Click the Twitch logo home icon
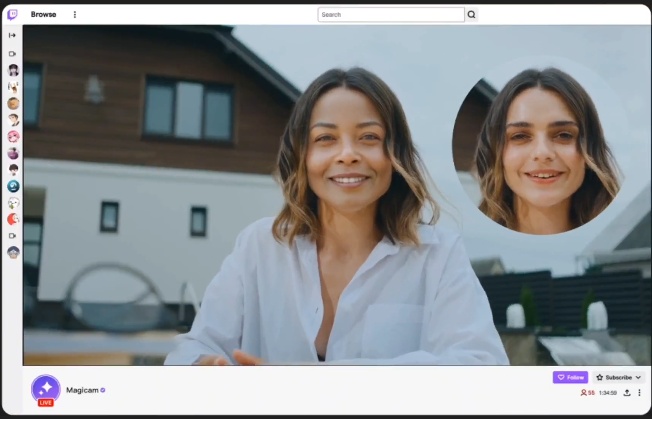Viewport: 652px width, 421px height. pos(13,14)
